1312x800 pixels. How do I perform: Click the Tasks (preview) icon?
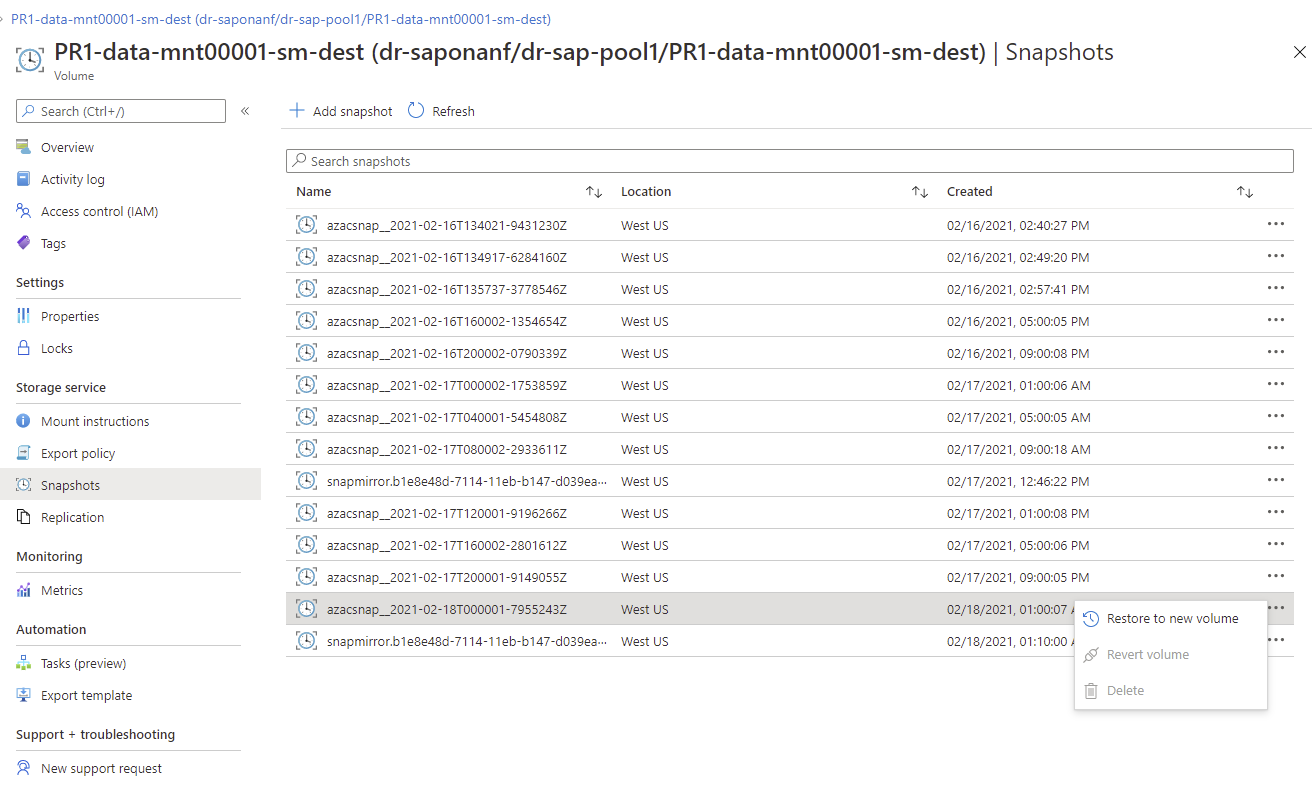pos(24,663)
